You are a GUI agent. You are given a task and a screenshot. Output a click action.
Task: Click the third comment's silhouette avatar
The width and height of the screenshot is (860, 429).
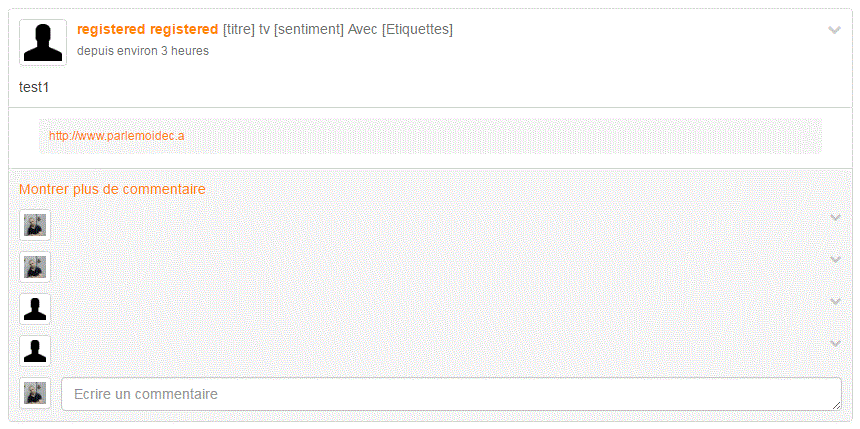coord(35,309)
